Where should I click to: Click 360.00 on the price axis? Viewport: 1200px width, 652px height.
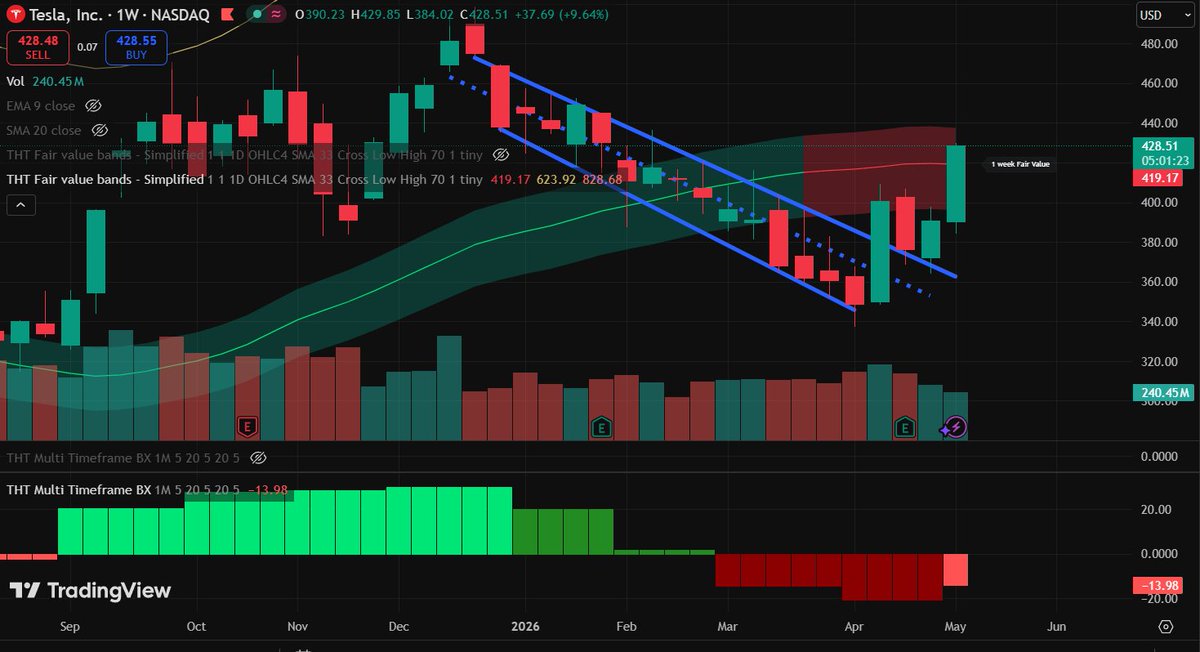[x=1157, y=282]
